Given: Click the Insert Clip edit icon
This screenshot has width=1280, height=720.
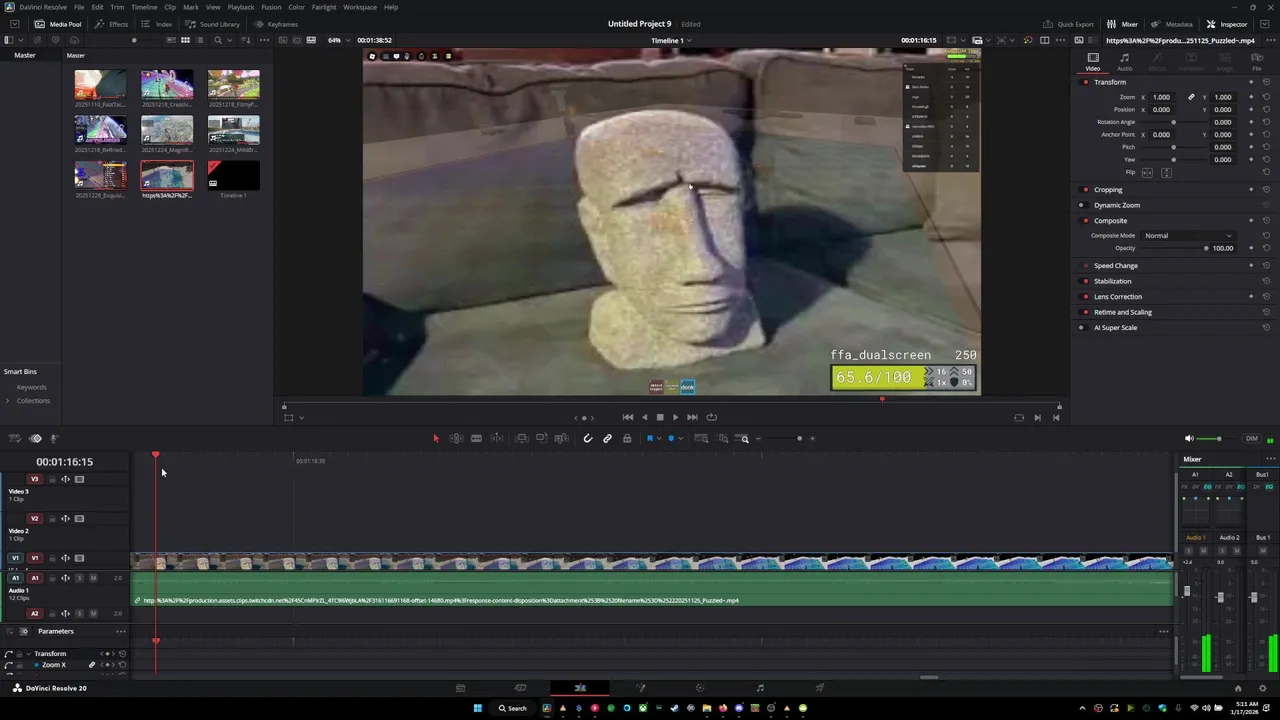Looking at the screenshot, I should coord(522,438).
